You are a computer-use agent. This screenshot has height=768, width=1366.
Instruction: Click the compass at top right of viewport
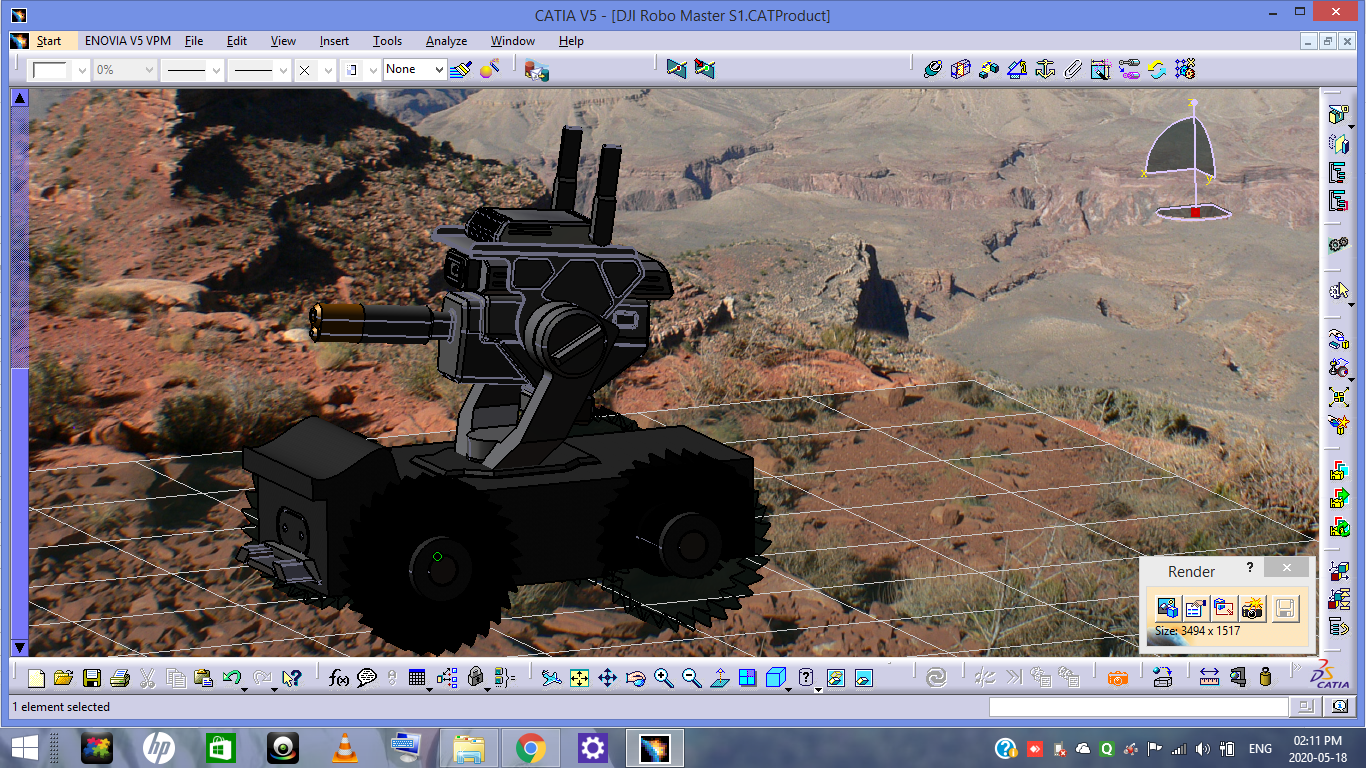coord(1187,160)
